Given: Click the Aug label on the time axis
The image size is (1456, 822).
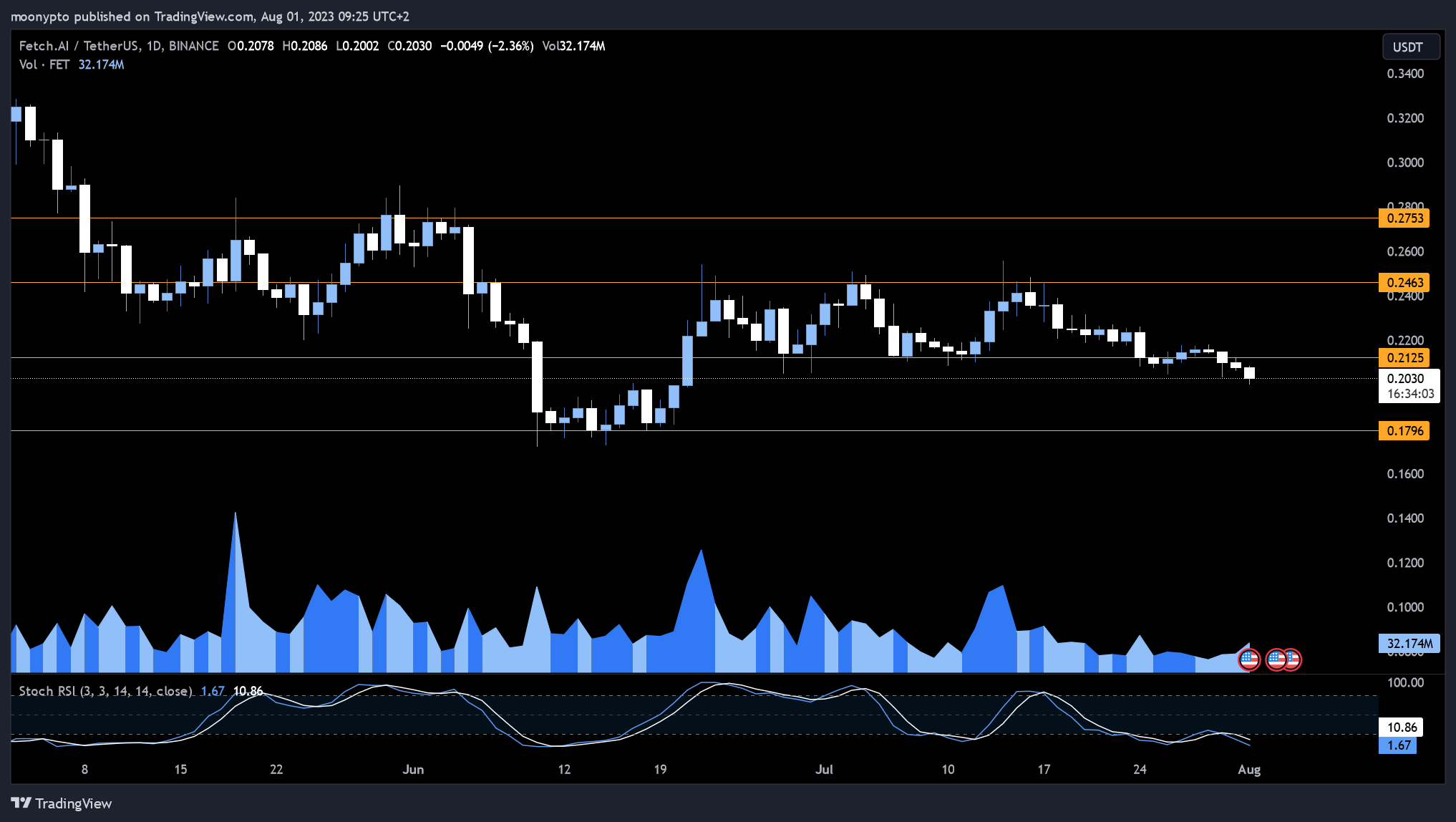Looking at the screenshot, I should pos(1249,770).
